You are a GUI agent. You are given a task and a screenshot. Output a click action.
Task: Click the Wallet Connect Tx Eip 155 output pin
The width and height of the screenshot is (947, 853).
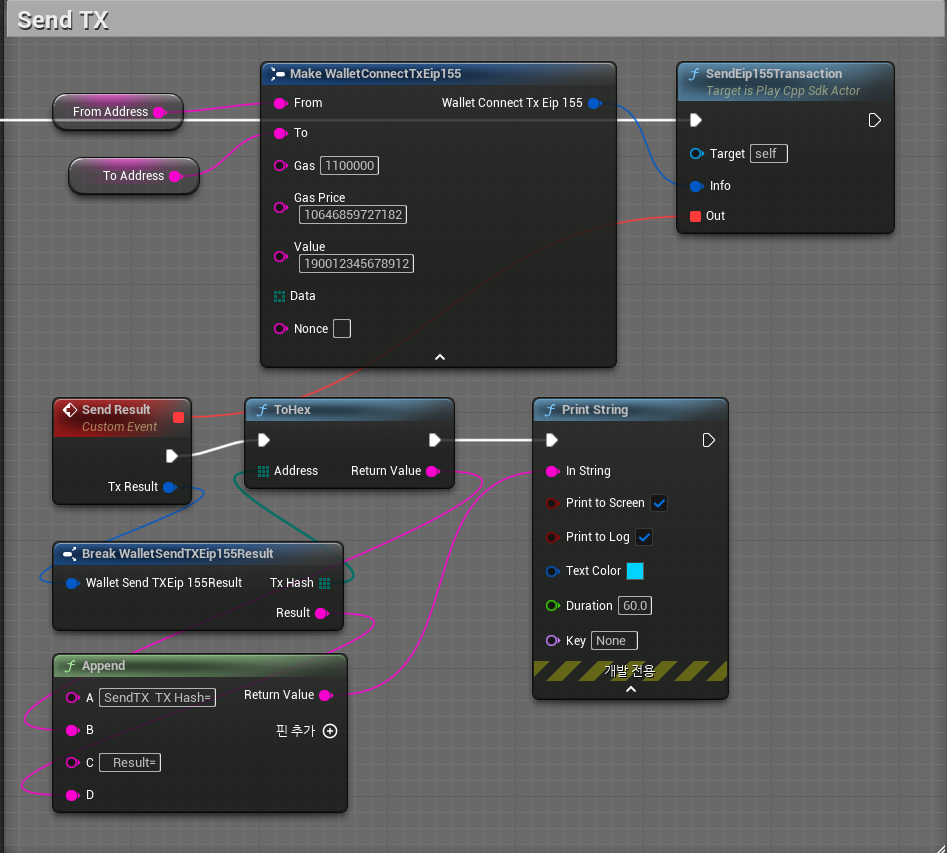(594, 103)
